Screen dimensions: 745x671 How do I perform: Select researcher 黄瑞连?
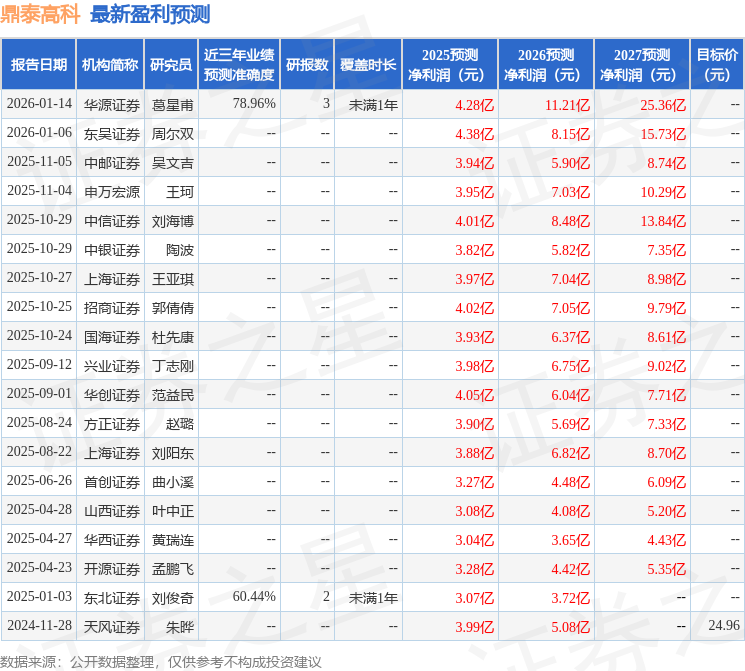click(172, 540)
